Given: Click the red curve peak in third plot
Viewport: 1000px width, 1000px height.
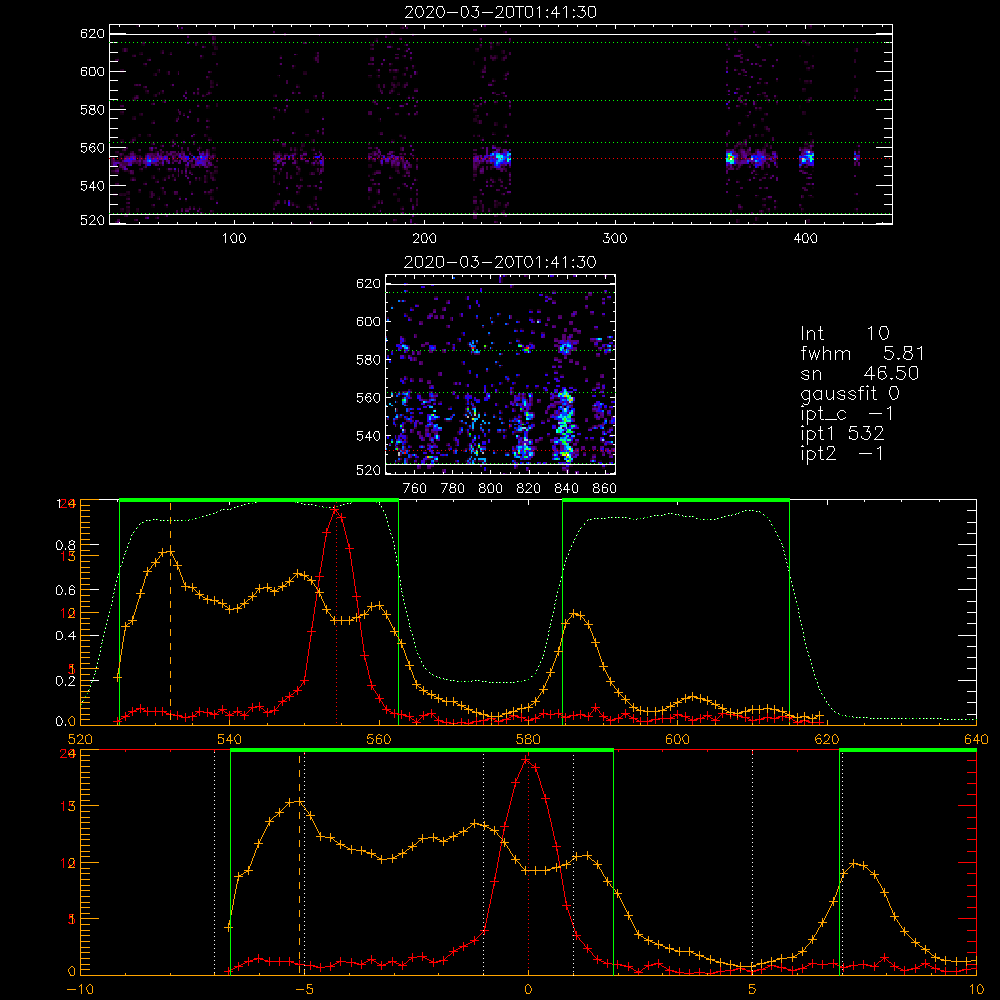Looking at the screenshot, I should 335,508.
